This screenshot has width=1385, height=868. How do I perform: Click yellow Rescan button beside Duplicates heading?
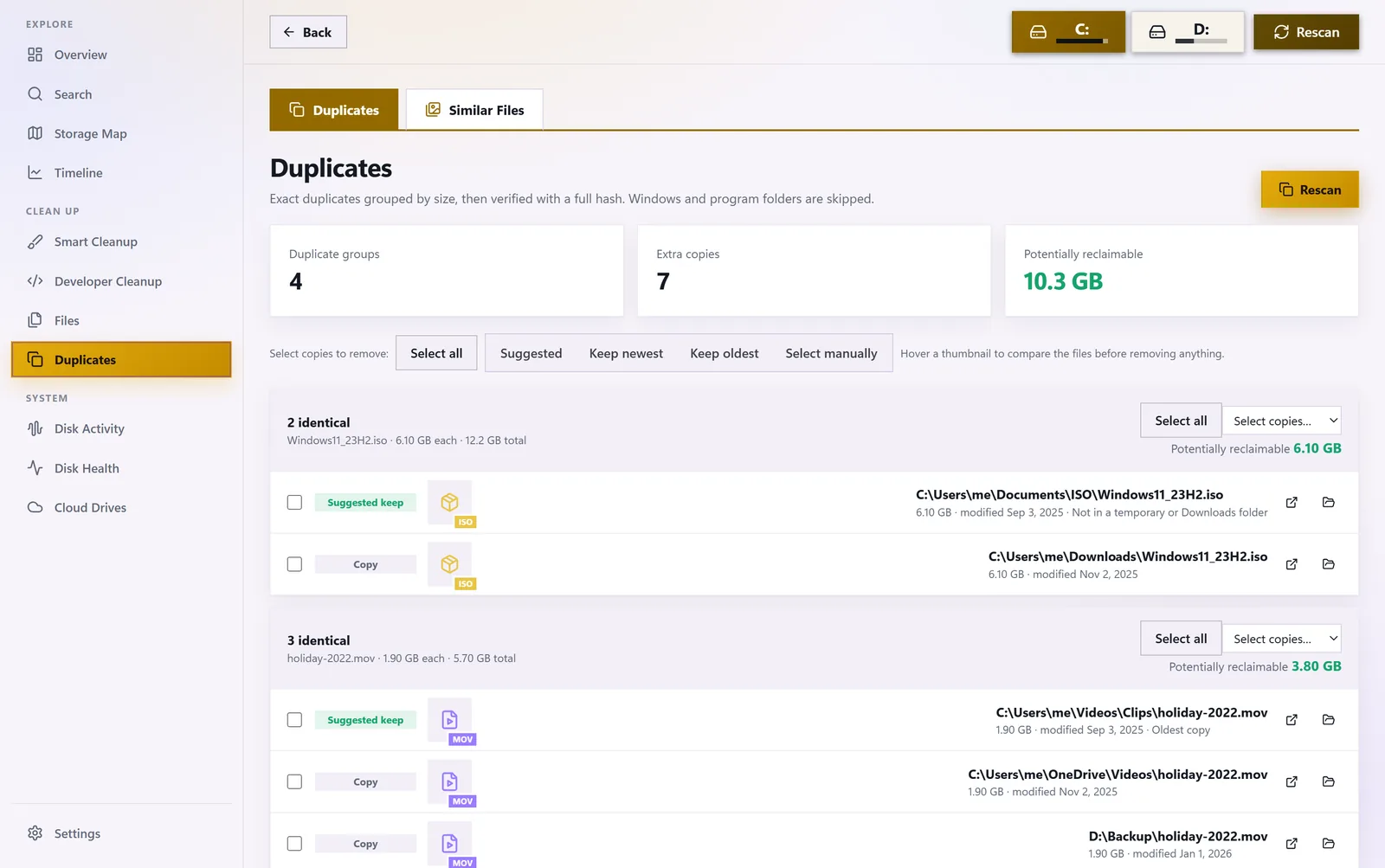1310,190
